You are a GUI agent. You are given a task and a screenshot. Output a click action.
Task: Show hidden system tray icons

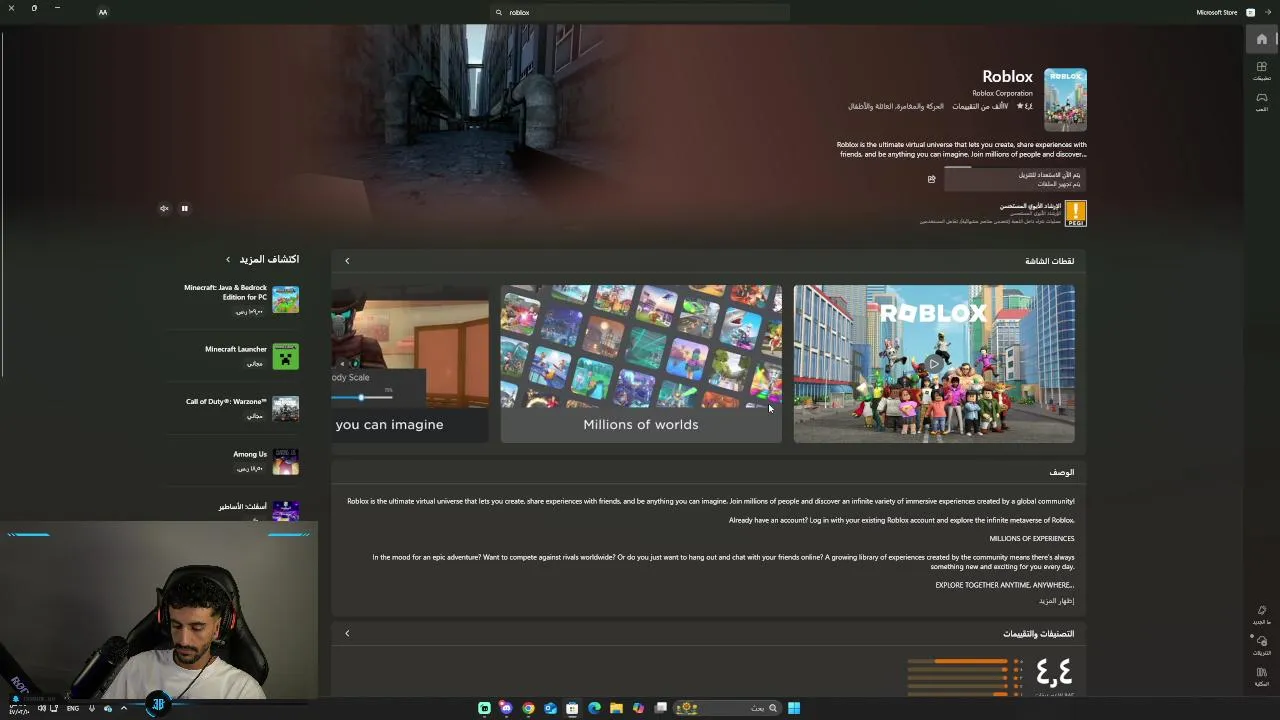[x=123, y=708]
